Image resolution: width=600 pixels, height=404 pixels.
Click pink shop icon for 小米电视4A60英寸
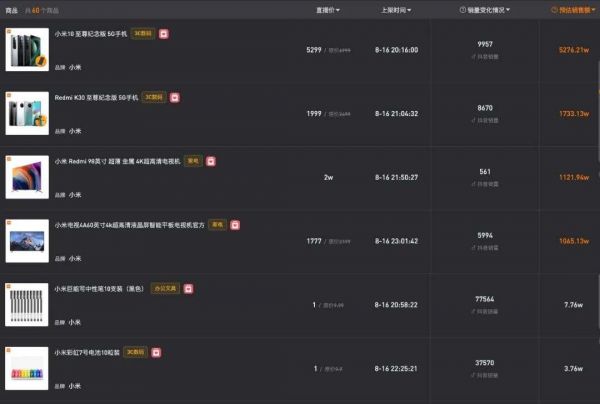point(235,225)
